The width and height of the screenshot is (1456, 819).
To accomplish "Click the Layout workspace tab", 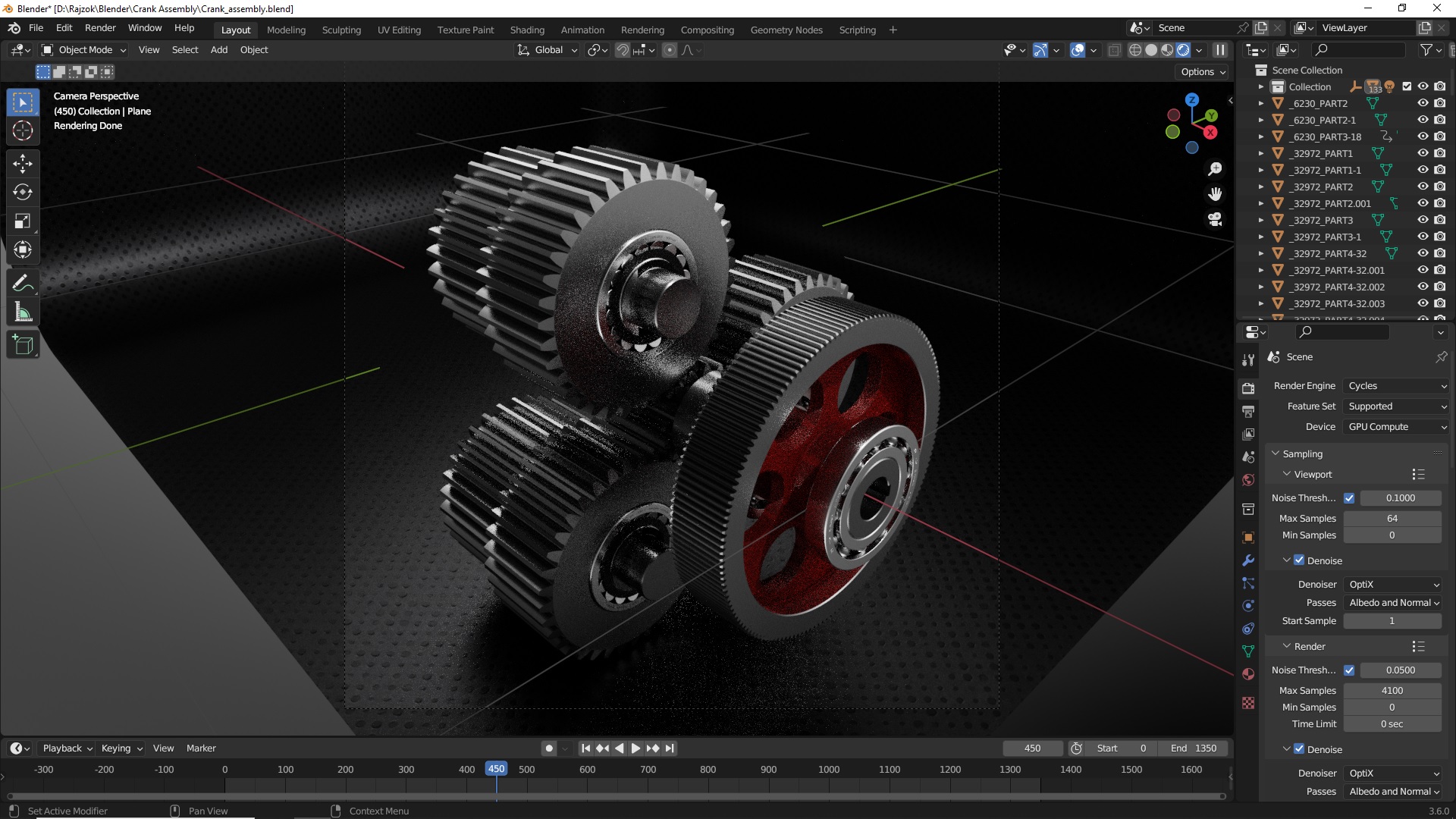I will pyautogui.click(x=235, y=29).
